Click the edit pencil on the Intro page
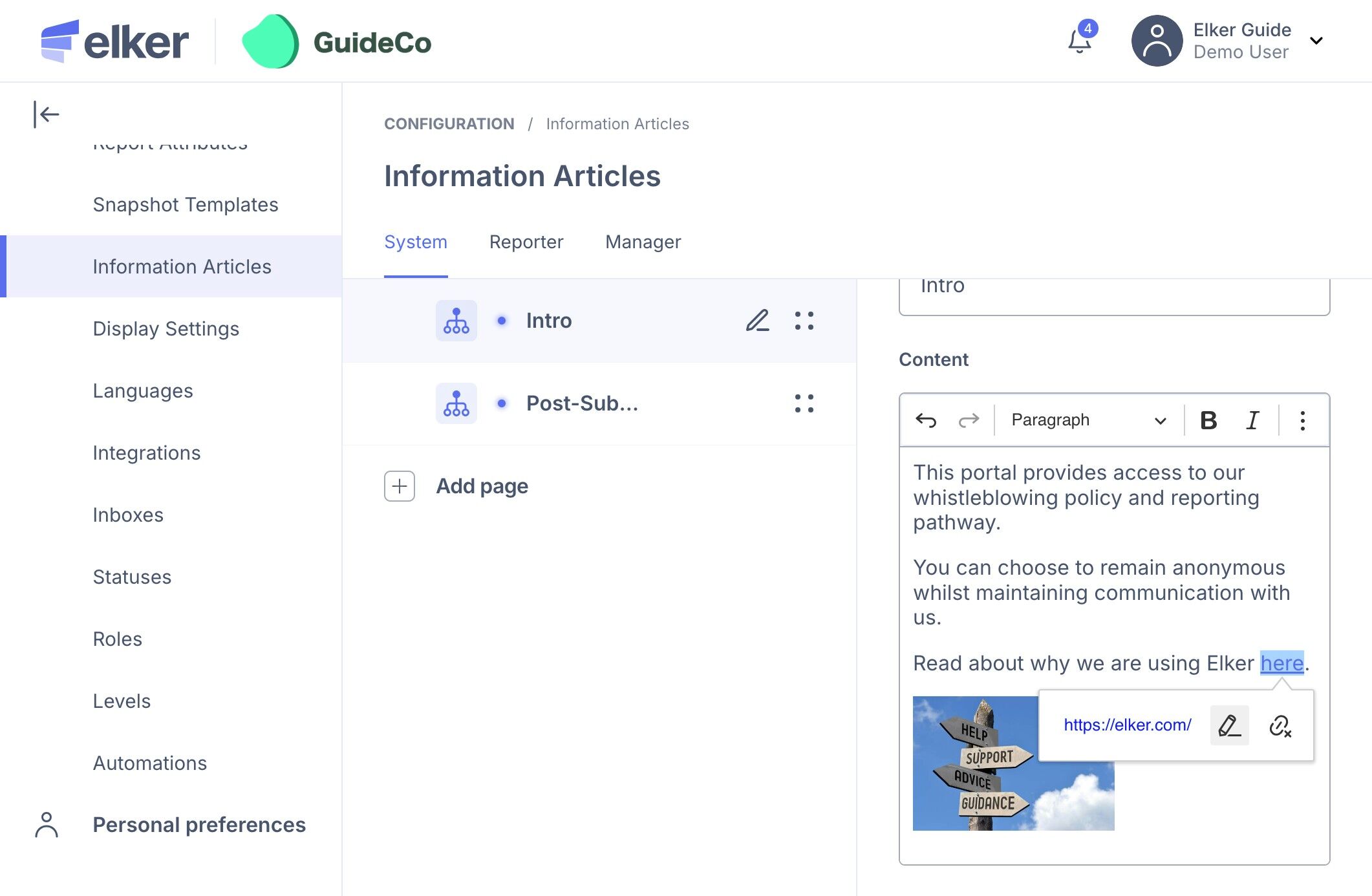This screenshot has height=896, width=1372. tap(757, 321)
